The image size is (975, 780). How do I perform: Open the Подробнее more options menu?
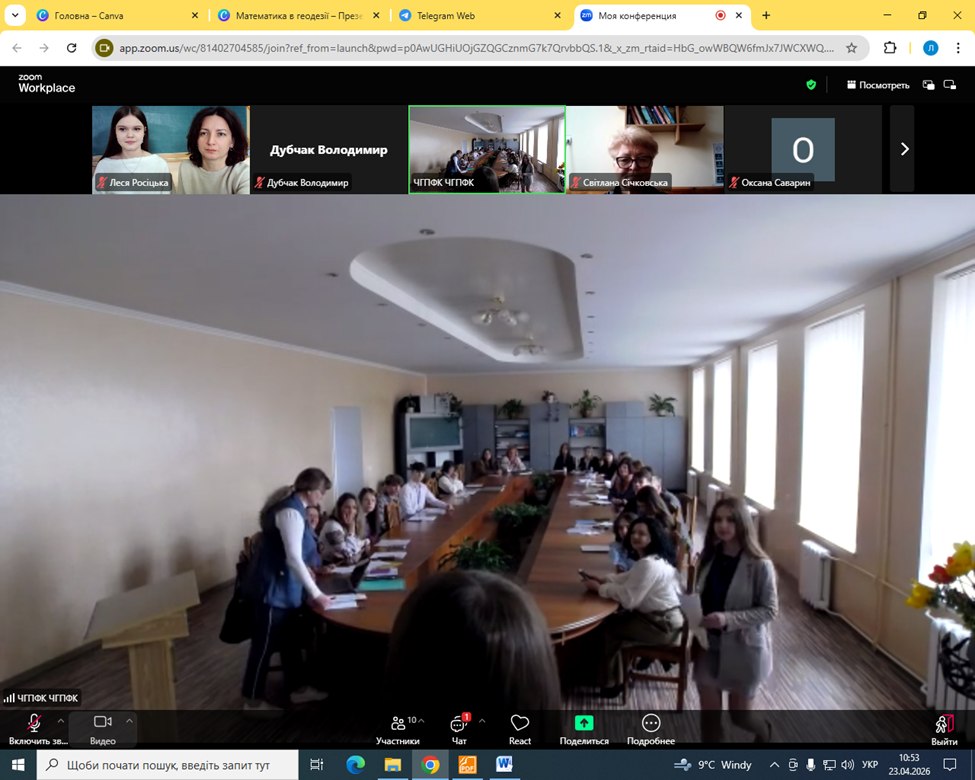(x=650, y=727)
